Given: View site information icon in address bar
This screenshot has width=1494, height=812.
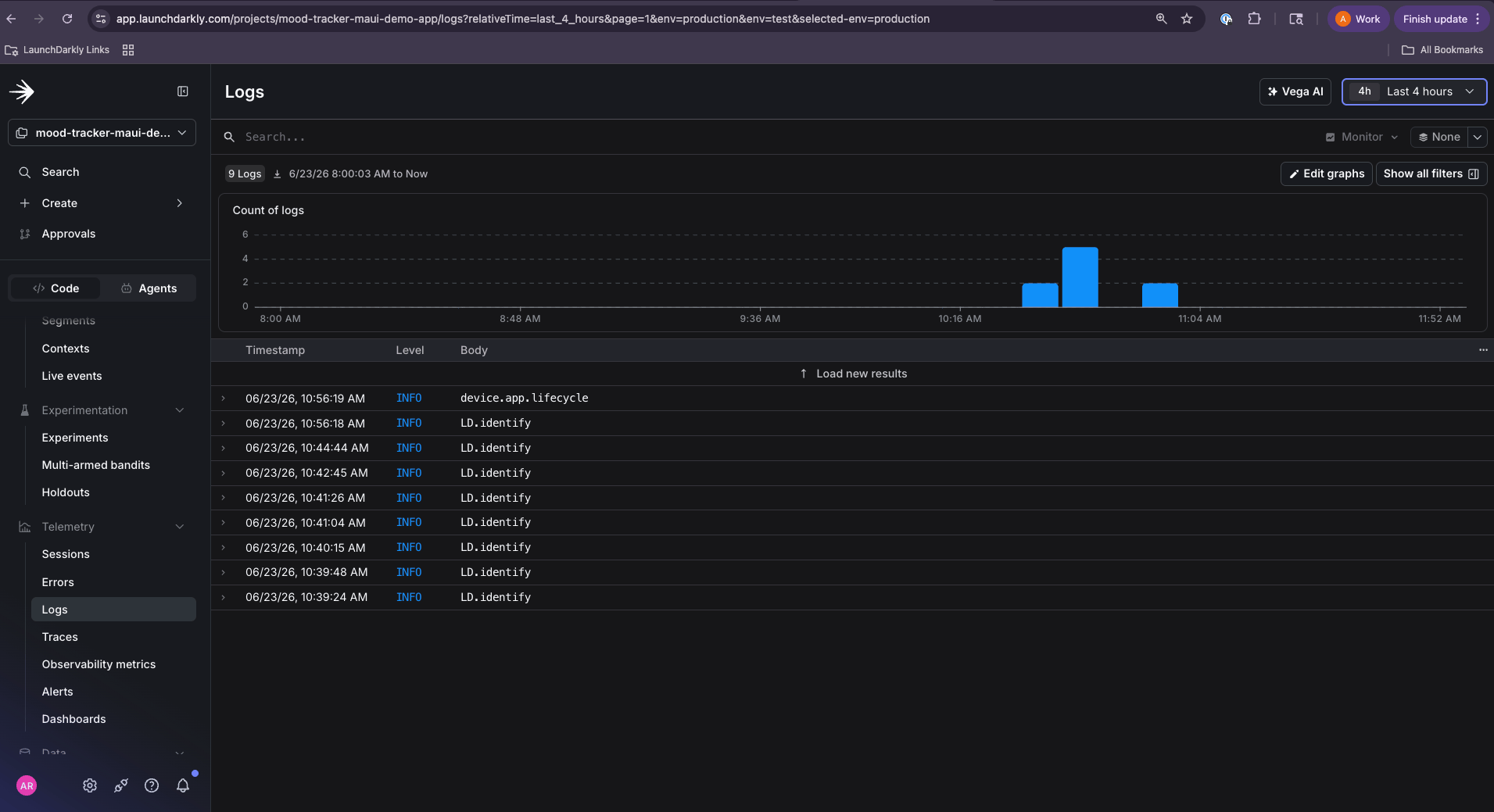Looking at the screenshot, I should pyautogui.click(x=100, y=19).
